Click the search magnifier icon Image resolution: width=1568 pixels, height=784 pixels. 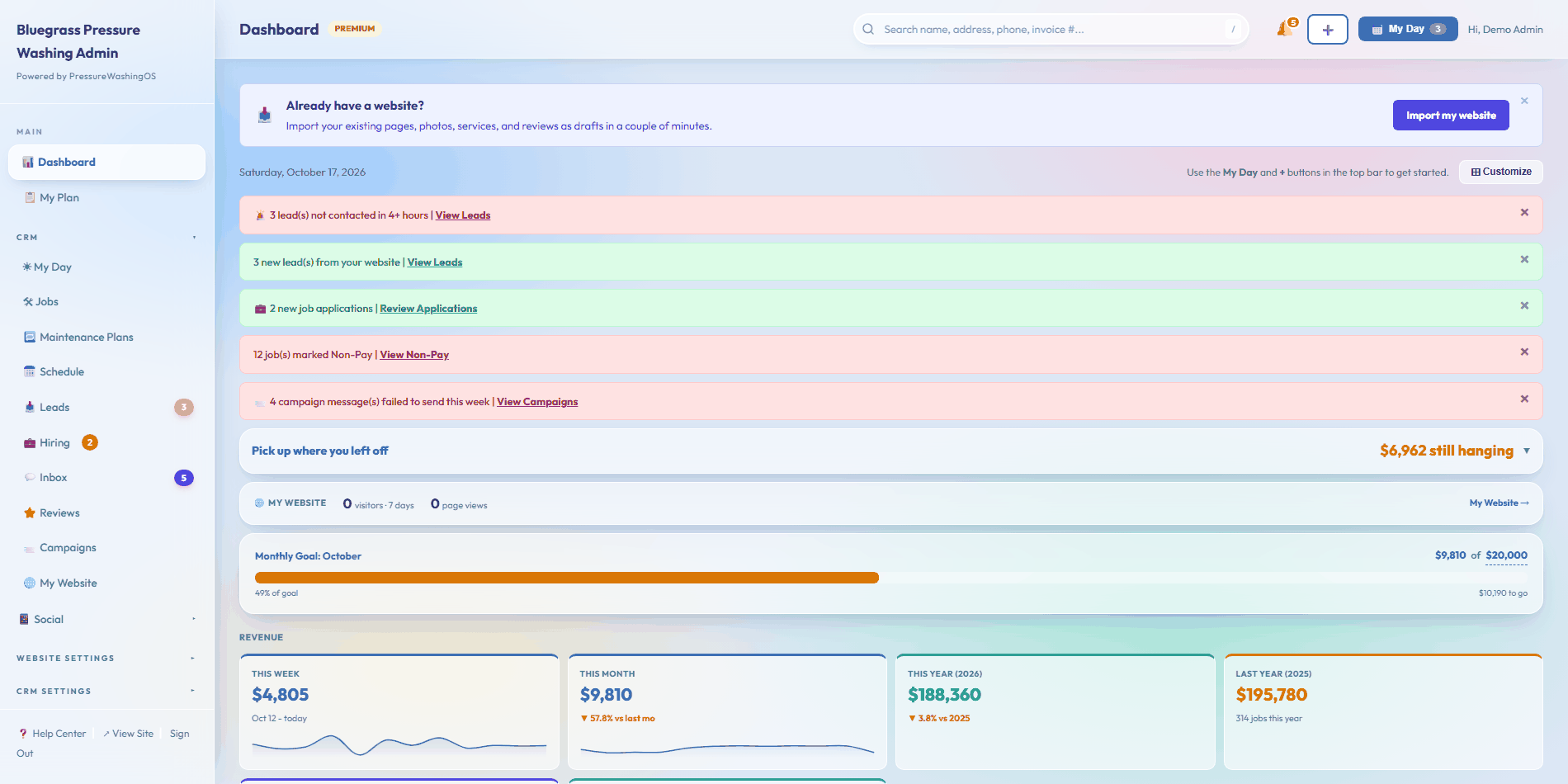point(868,29)
